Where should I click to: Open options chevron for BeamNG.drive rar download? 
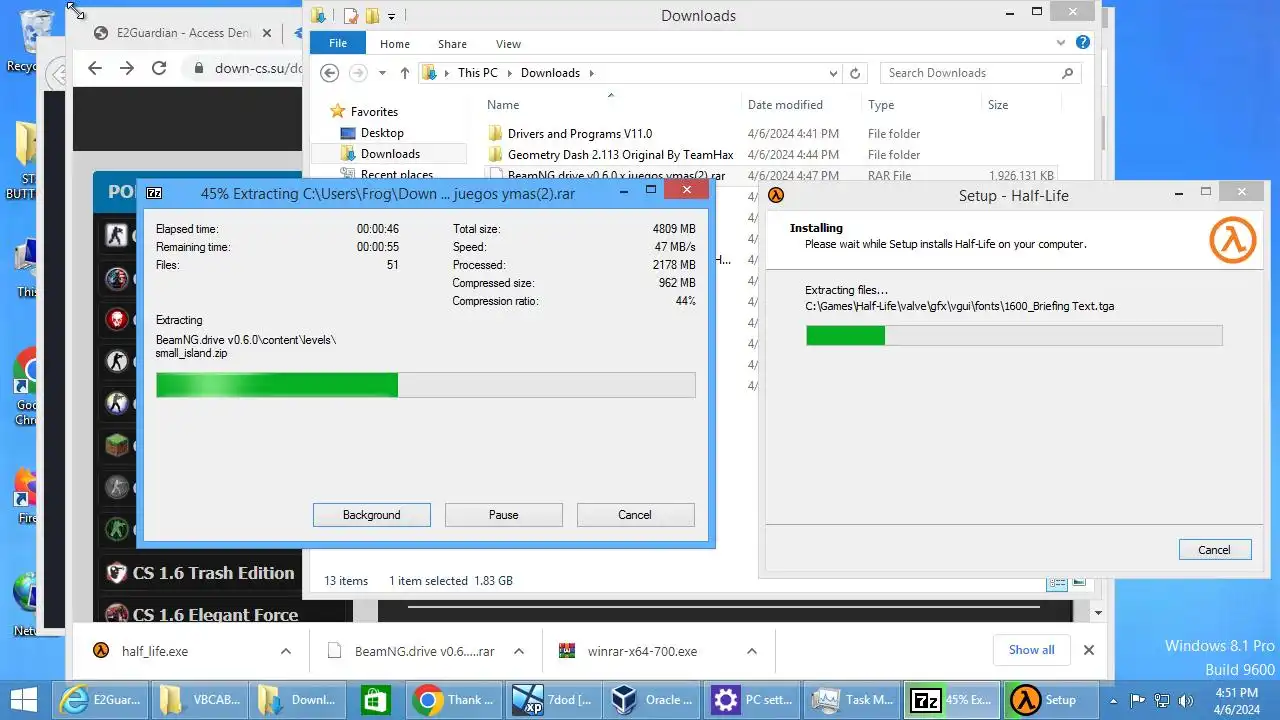coord(519,651)
